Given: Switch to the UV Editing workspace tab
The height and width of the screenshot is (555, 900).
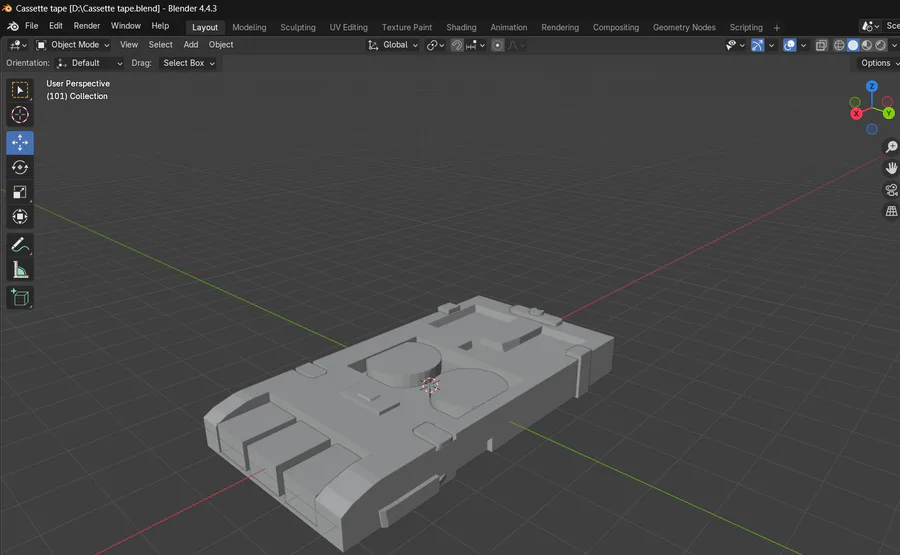Looking at the screenshot, I should click(348, 28).
